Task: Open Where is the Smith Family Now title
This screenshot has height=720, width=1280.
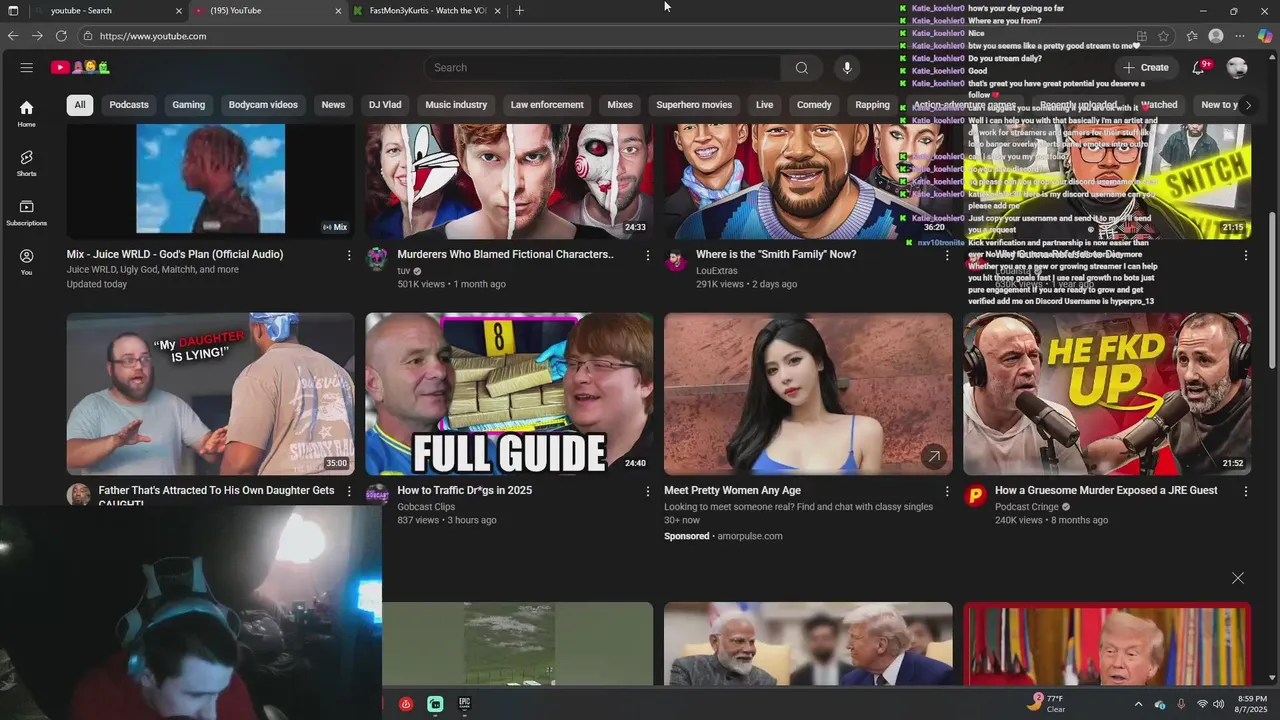Action: click(776, 255)
